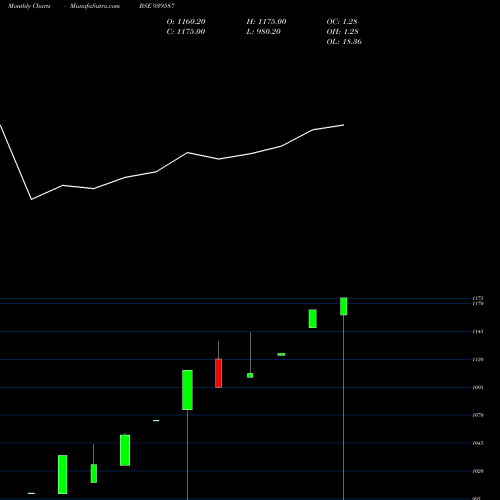Click the 1020 price axis label
The height and width of the screenshot is (500, 500).
pyautogui.click(x=478, y=471)
